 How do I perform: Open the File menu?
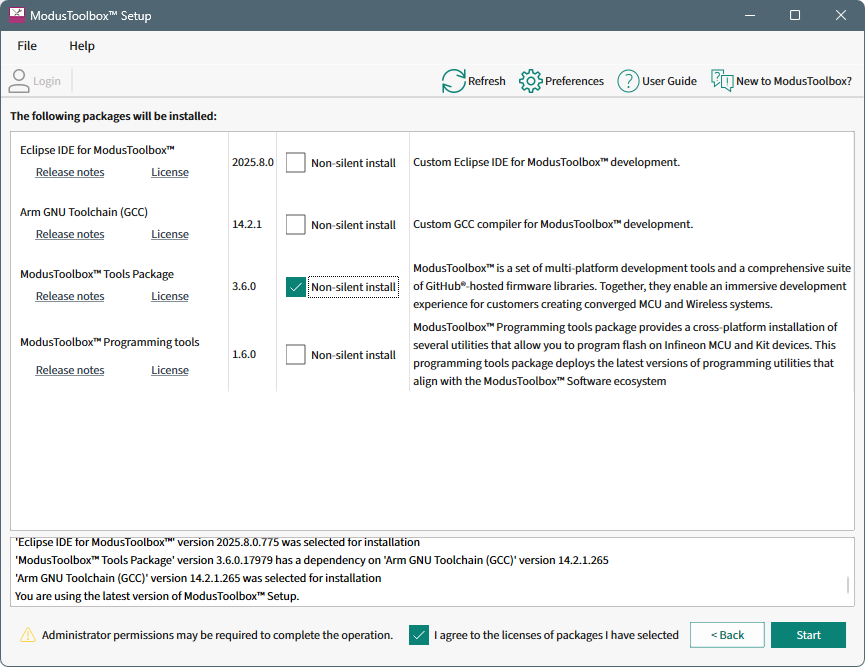[x=27, y=46]
